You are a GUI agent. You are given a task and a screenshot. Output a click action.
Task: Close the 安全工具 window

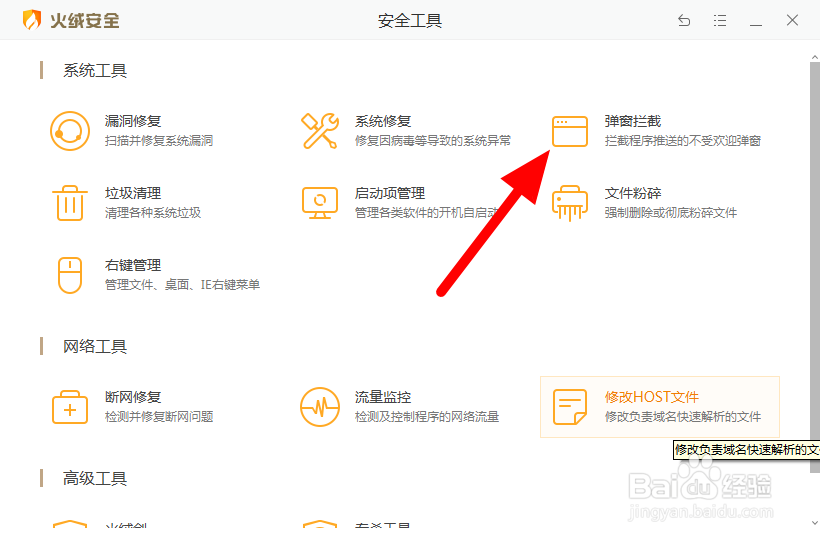[792, 20]
